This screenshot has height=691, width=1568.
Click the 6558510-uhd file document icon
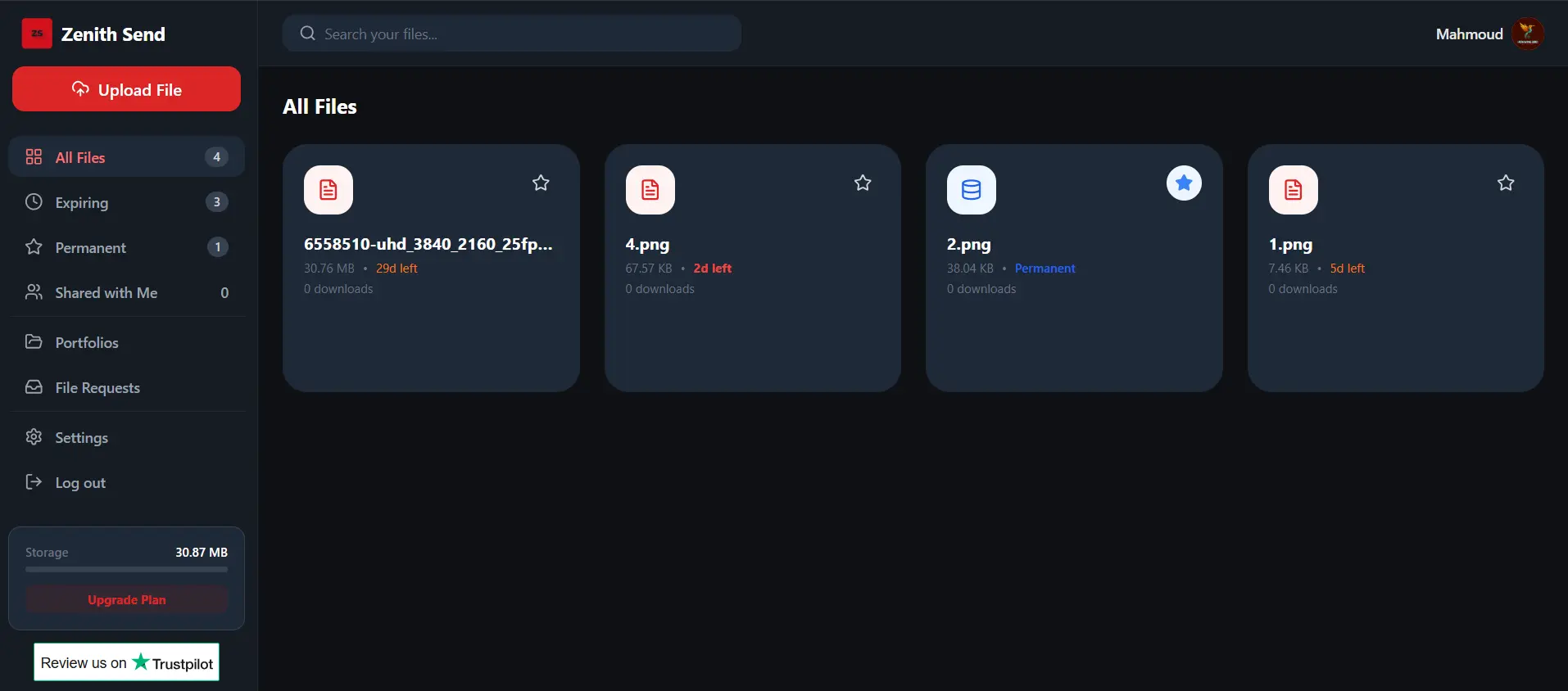point(329,190)
